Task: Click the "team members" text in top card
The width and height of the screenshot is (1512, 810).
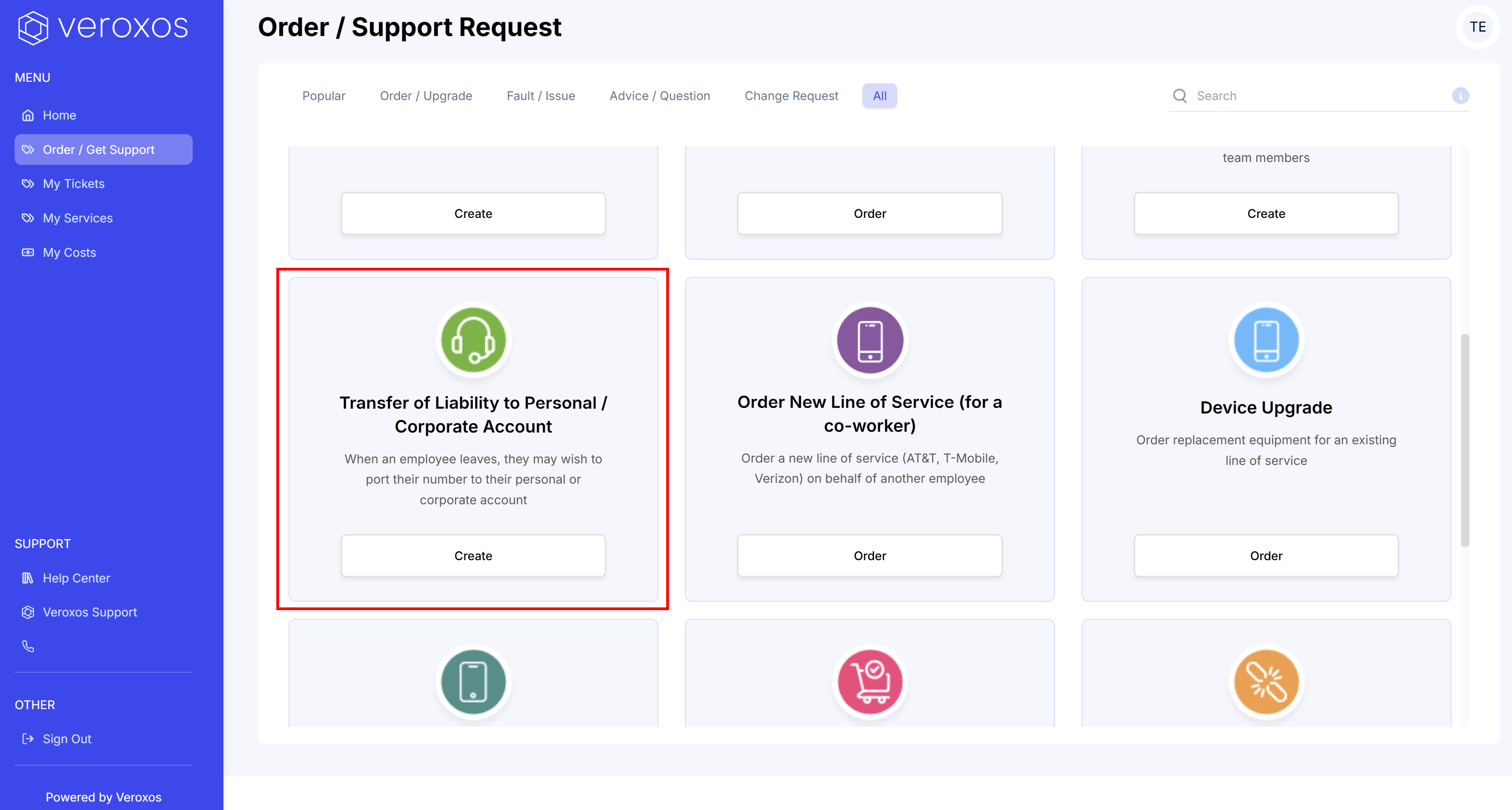Action: (x=1266, y=158)
